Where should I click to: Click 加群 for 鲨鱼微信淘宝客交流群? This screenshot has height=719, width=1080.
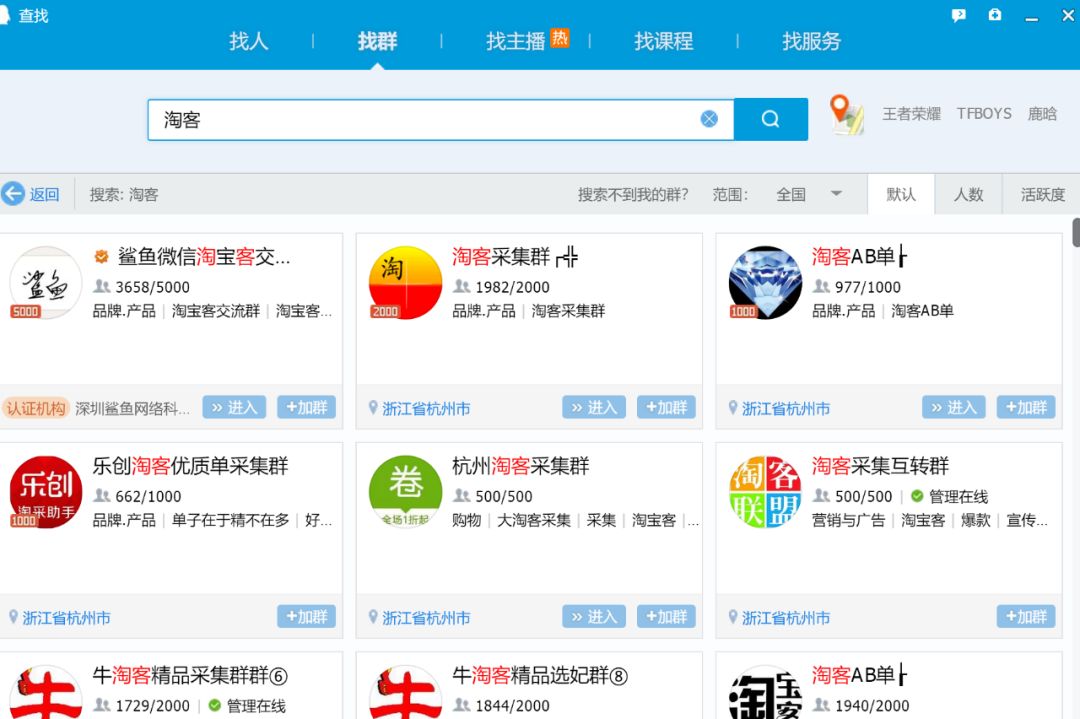306,407
